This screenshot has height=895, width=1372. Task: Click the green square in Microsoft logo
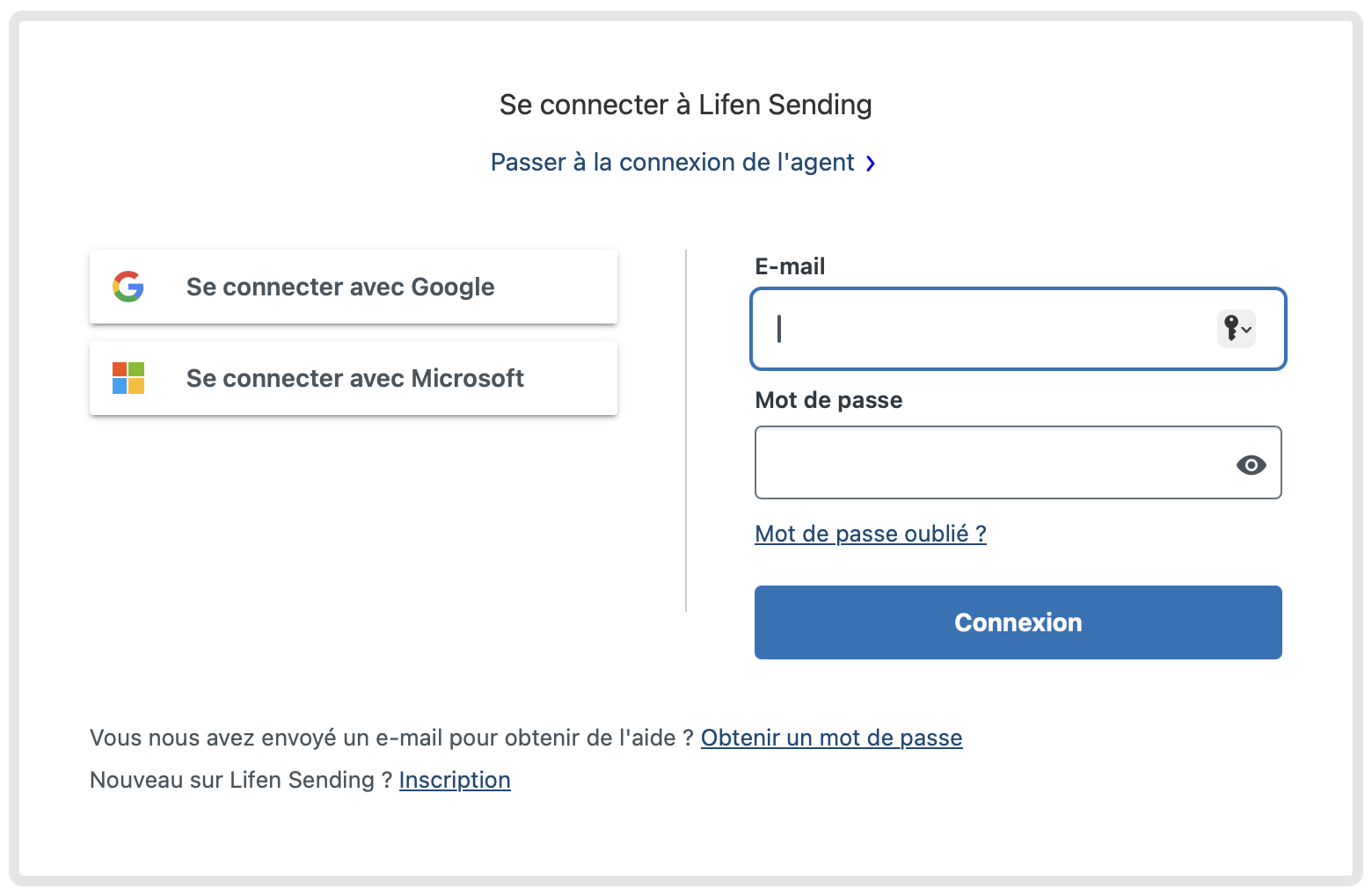click(136, 369)
